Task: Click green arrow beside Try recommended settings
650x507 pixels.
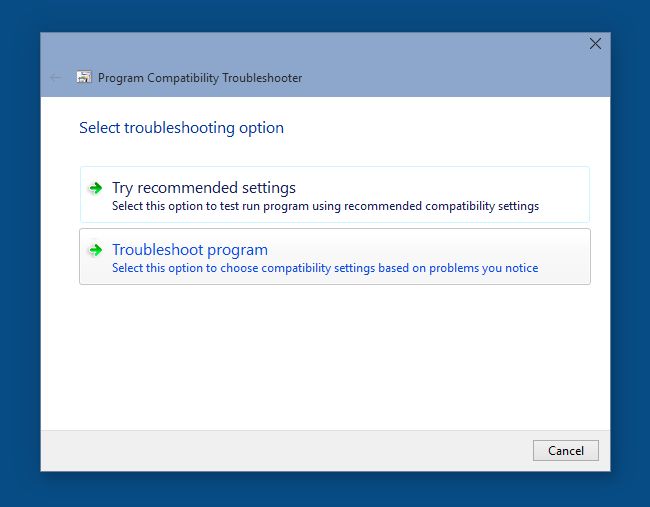Action: coord(96,188)
